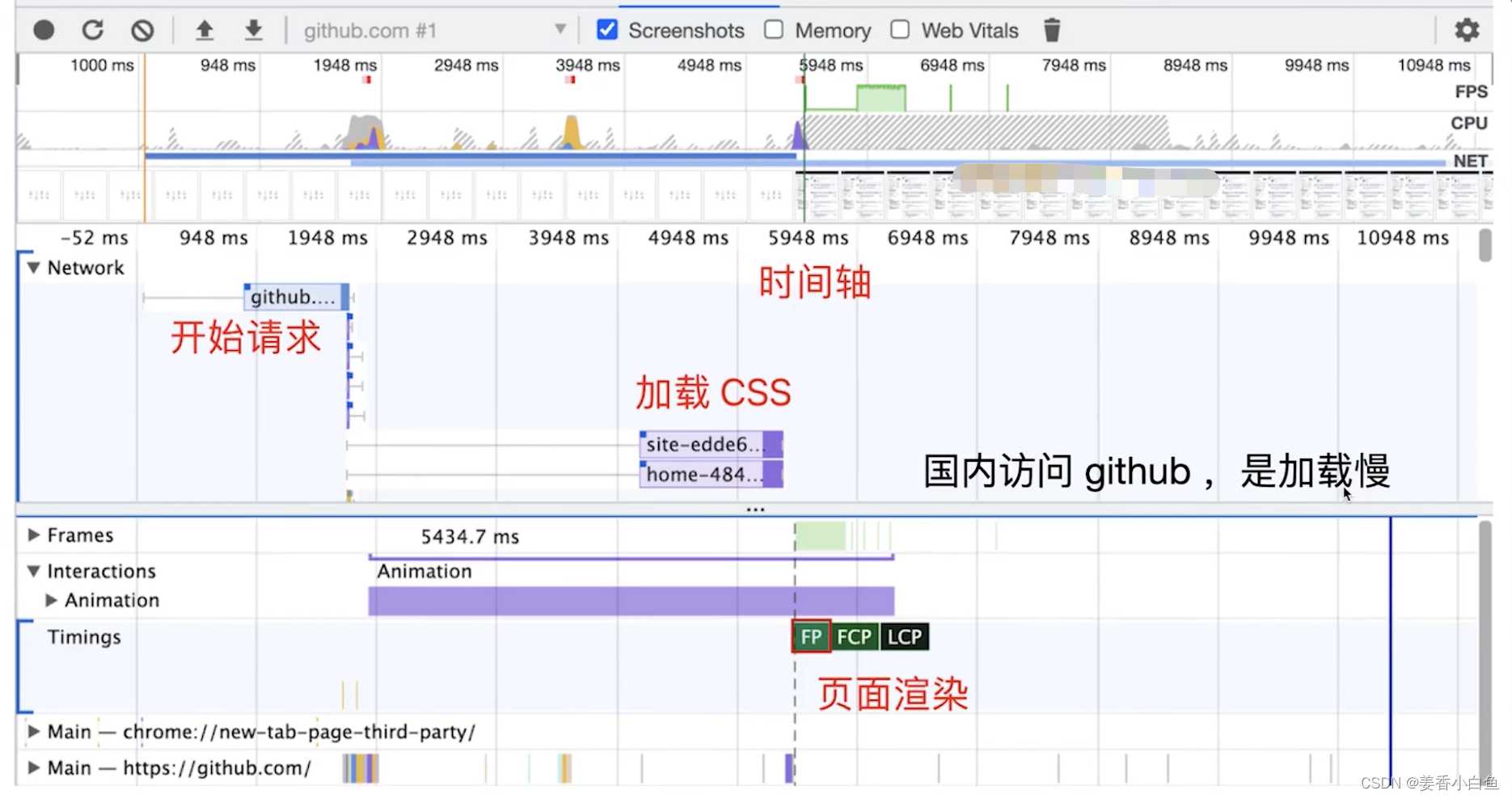Click the FCP timing marker

pyautogui.click(x=855, y=637)
